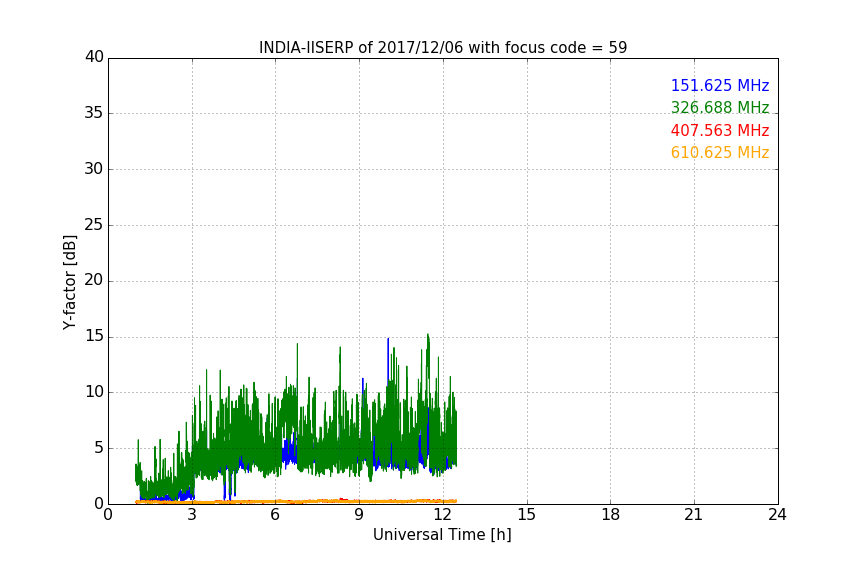Image resolution: width=864 pixels, height=576 pixels.
Task: Click x-axis tick label 9
Action: [x=359, y=515]
